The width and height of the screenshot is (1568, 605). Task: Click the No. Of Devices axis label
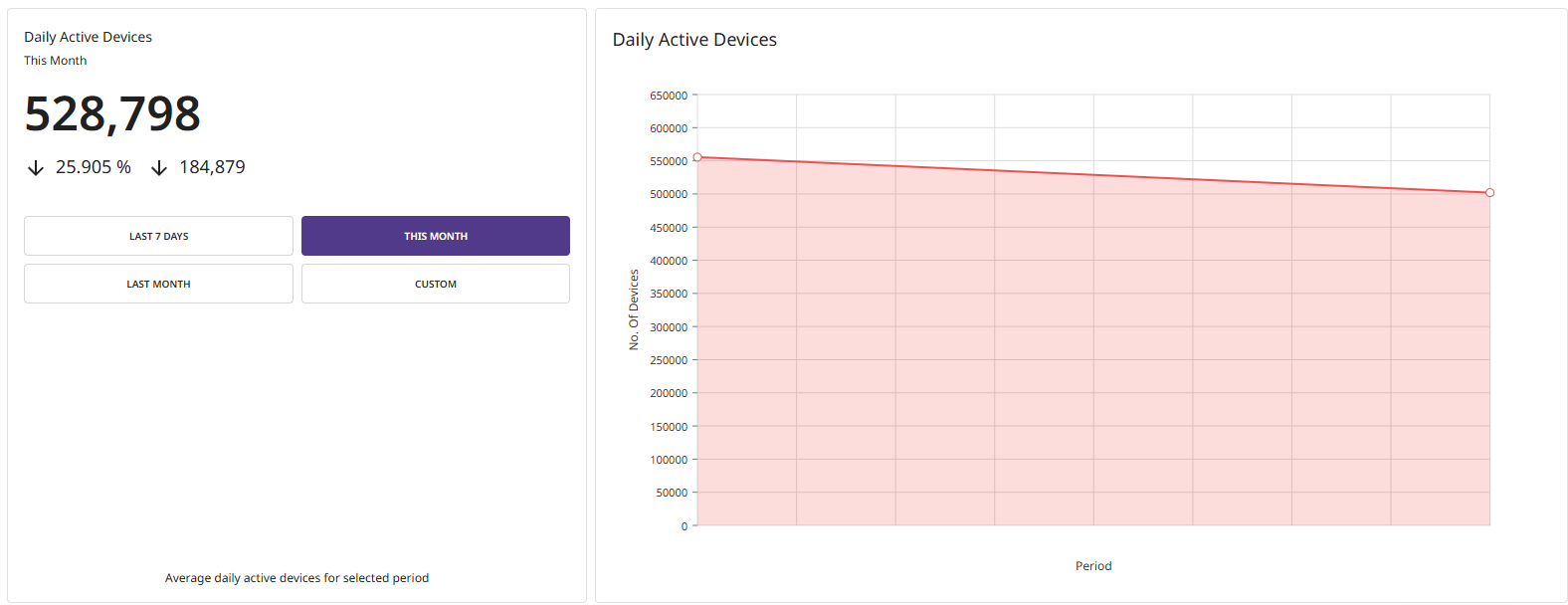pos(635,310)
